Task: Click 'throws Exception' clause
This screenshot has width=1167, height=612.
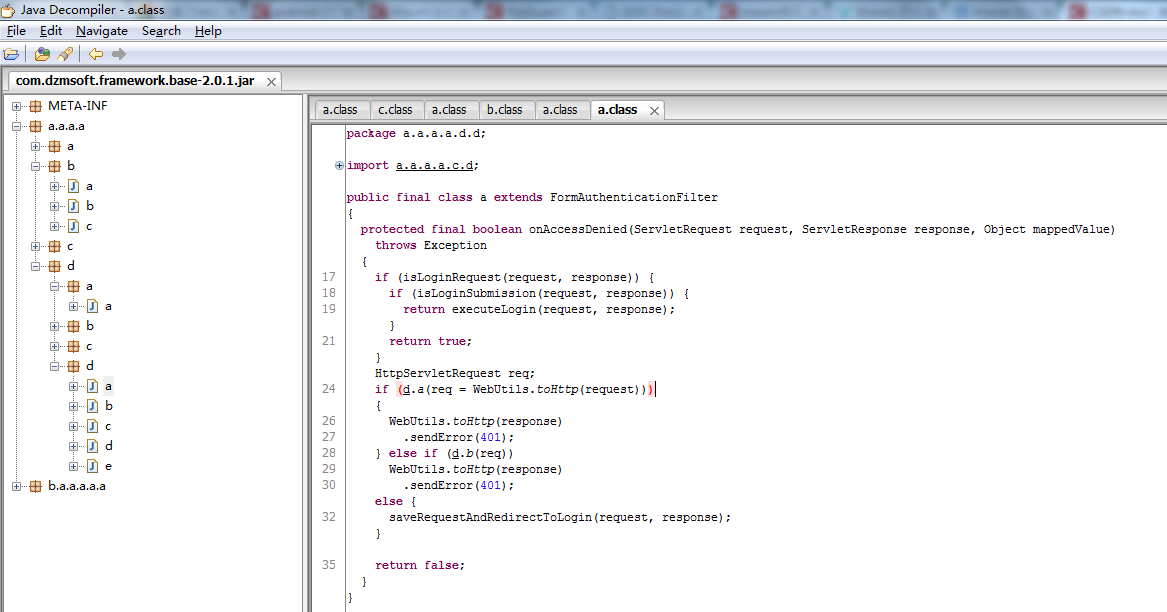Action: 431,246
